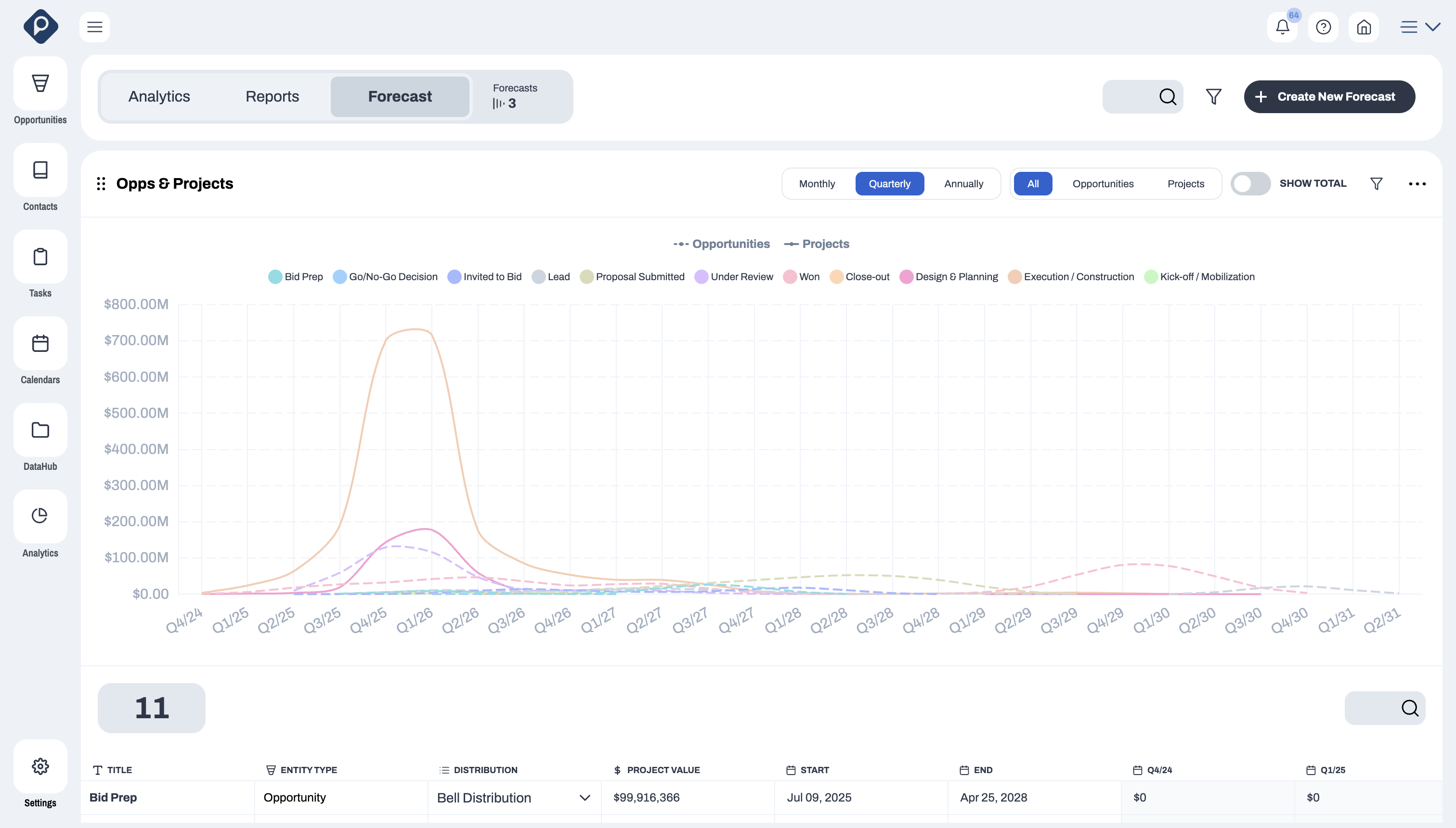Click the chart filter funnel icon
Viewport: 1456px width, 828px height.
click(1376, 184)
